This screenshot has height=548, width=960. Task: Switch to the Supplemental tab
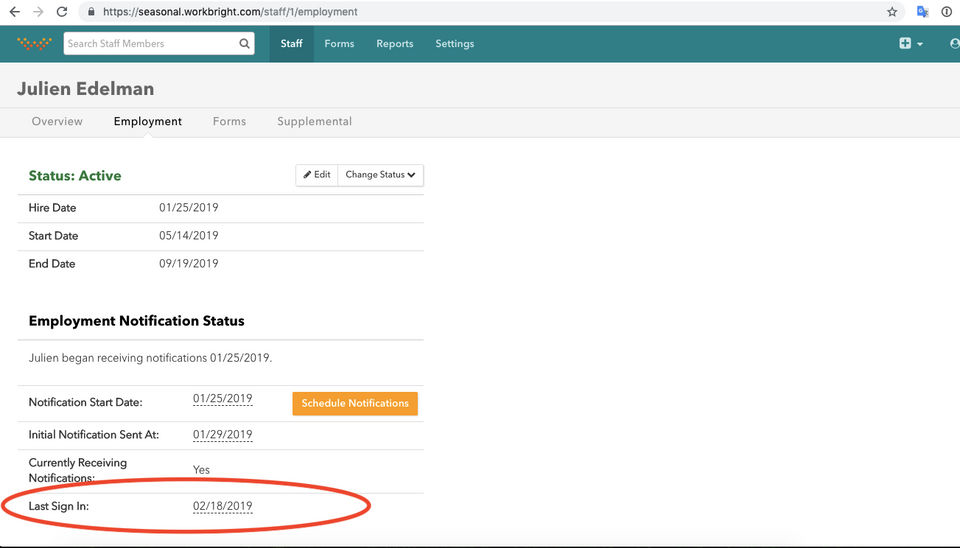[x=315, y=121]
